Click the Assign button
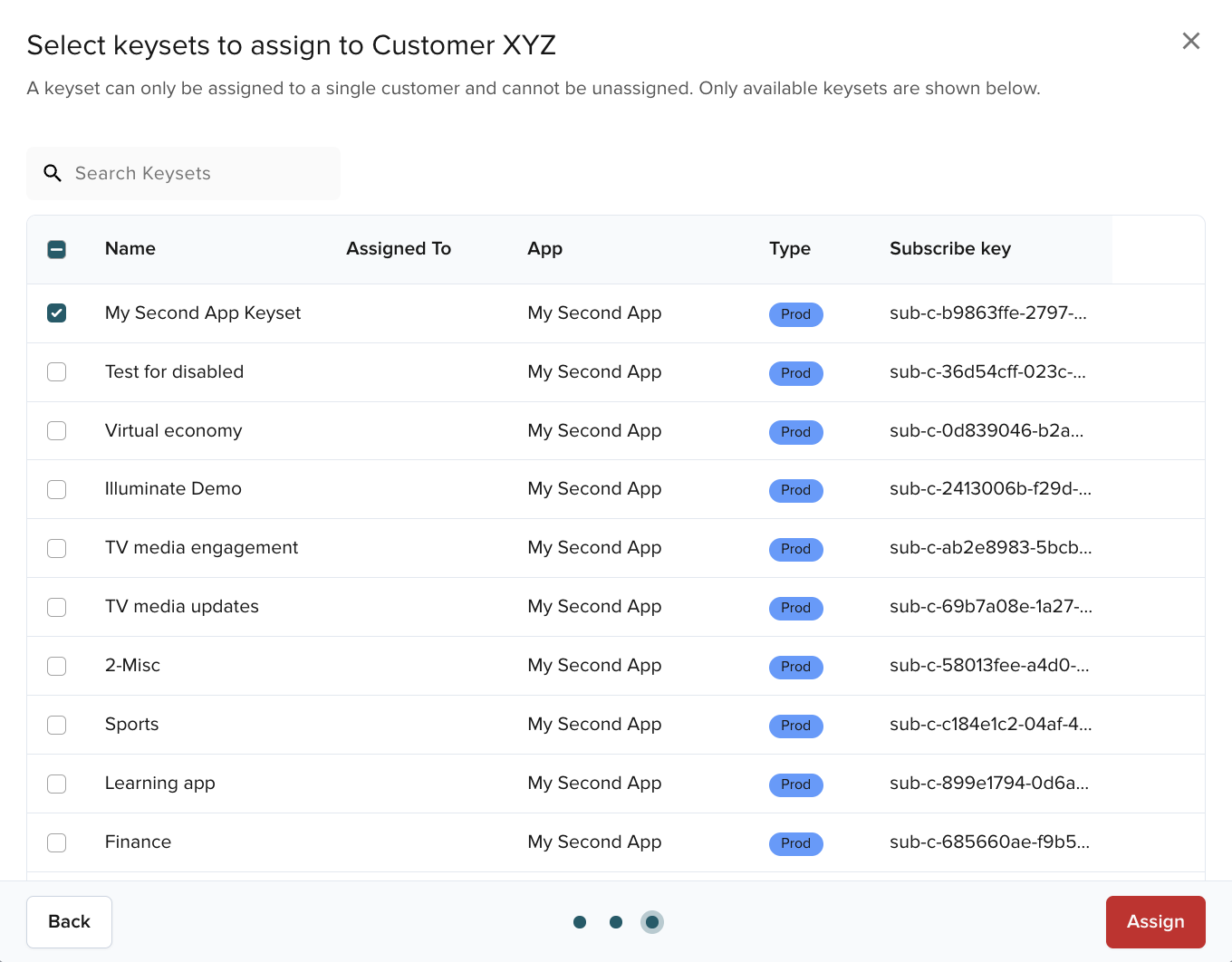This screenshot has width=1232, height=962. click(x=1155, y=921)
